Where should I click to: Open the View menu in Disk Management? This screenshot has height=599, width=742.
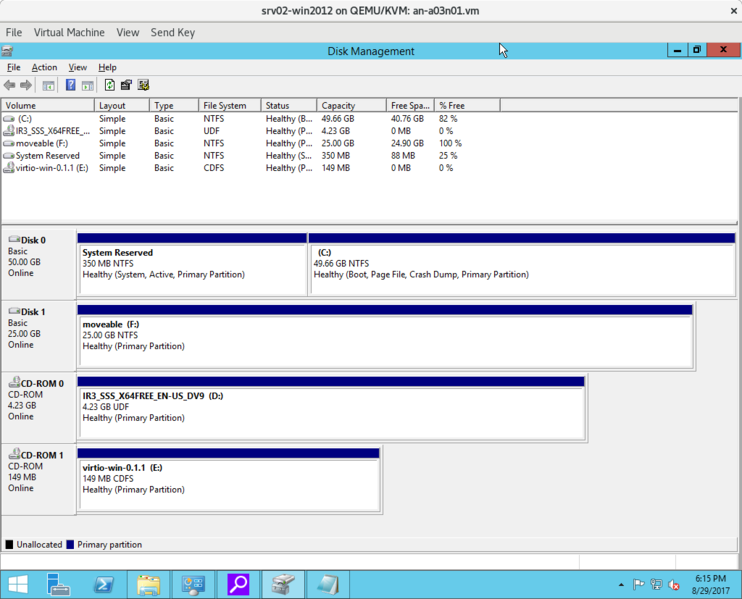click(x=77, y=67)
